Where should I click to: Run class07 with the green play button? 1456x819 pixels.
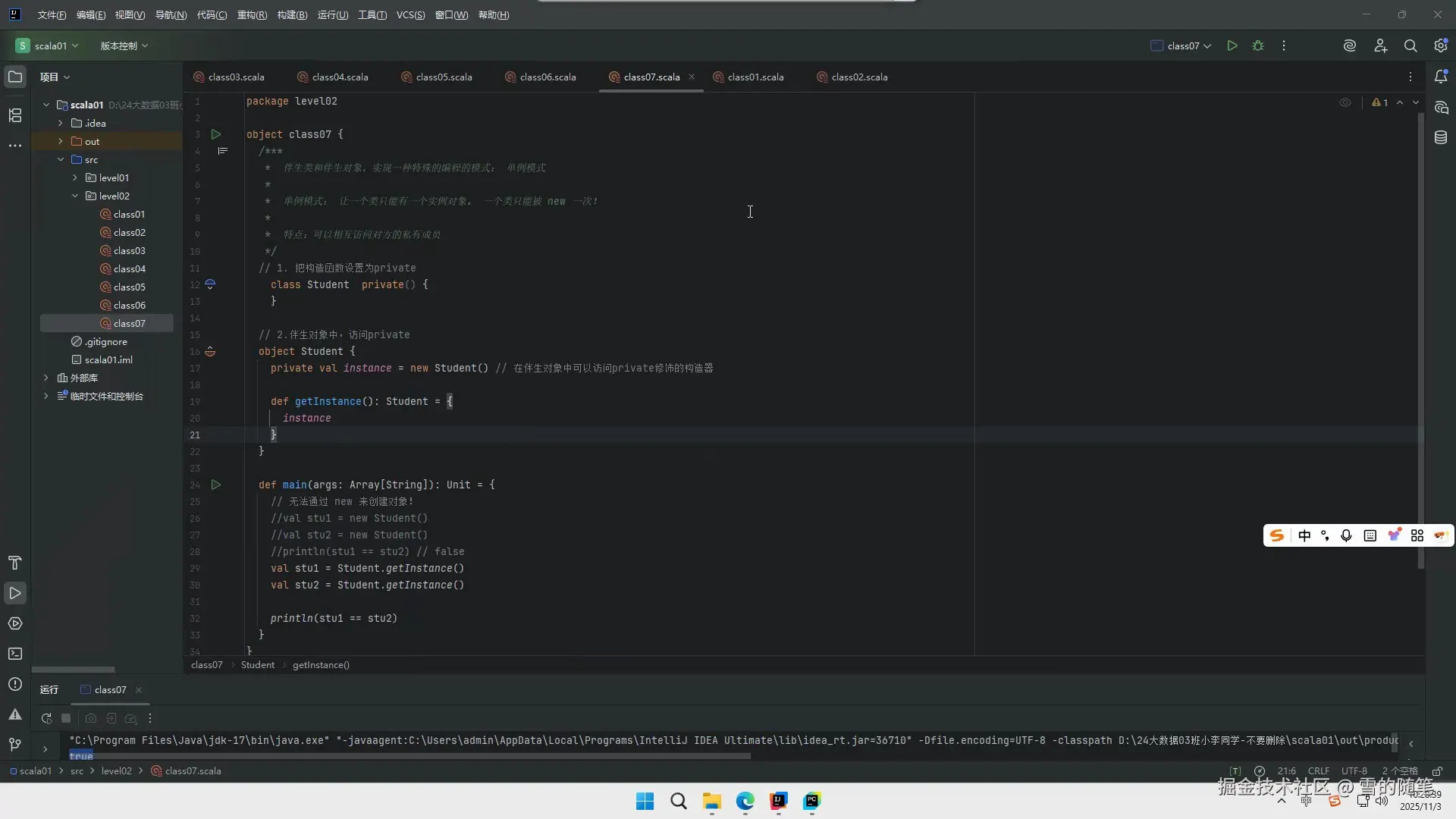coord(1232,46)
